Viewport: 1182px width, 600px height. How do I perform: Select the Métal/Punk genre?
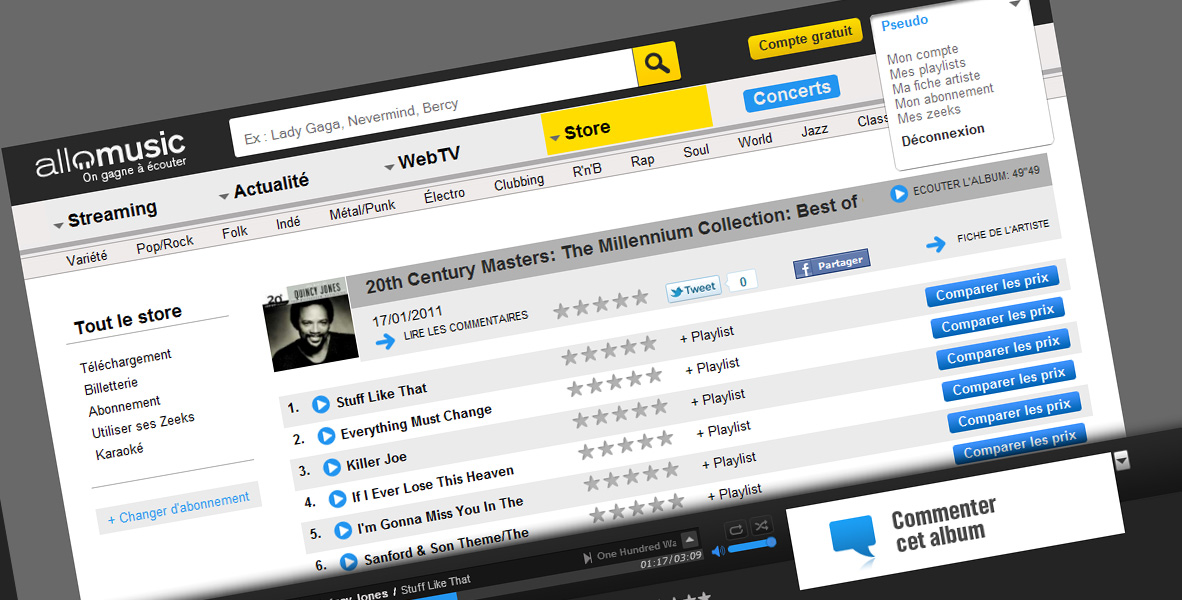click(x=363, y=210)
